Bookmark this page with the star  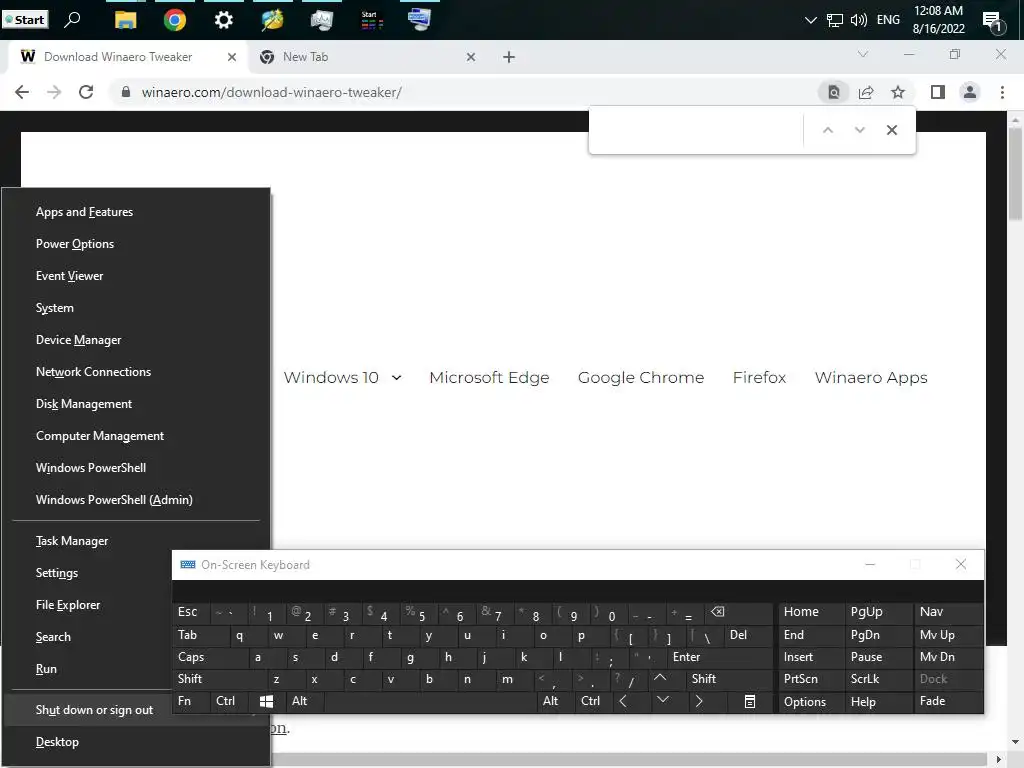(x=898, y=92)
